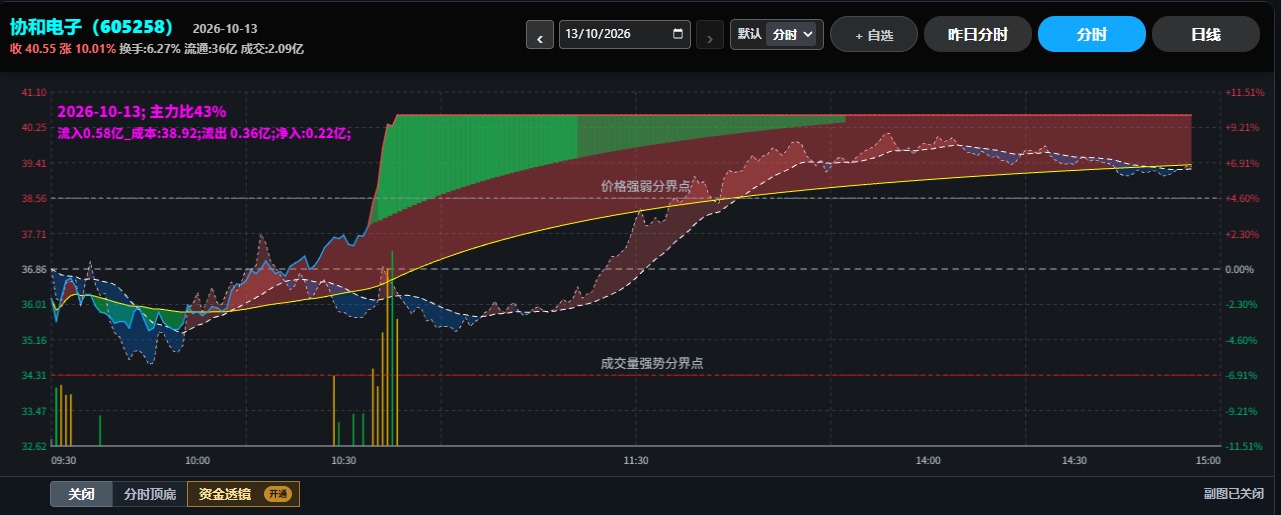Screen dimensions: 1281x515
Task: Go to next day with right arrow
Action: click(x=710, y=35)
